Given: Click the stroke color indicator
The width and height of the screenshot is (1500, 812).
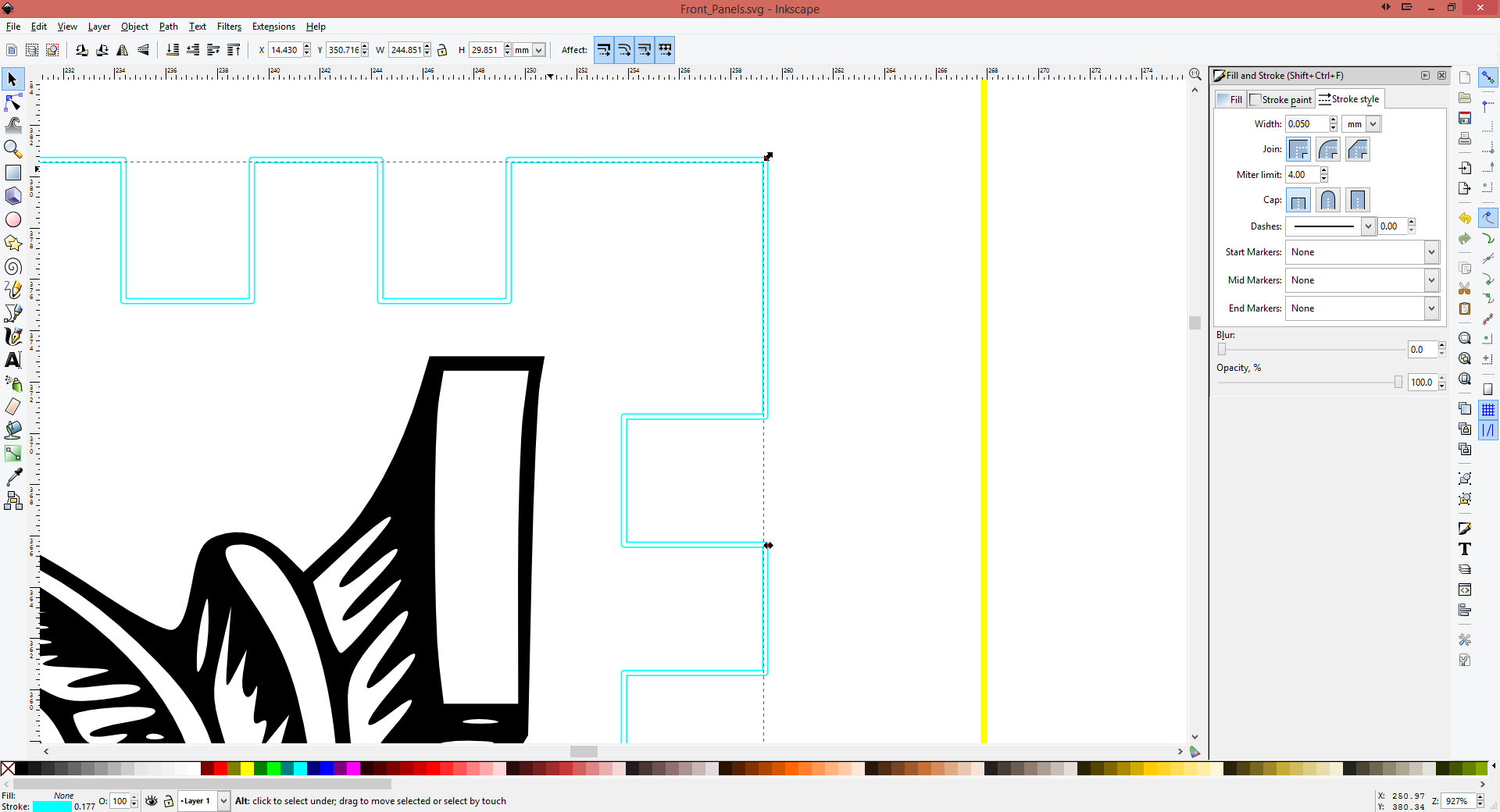Looking at the screenshot, I should pos(52,807).
